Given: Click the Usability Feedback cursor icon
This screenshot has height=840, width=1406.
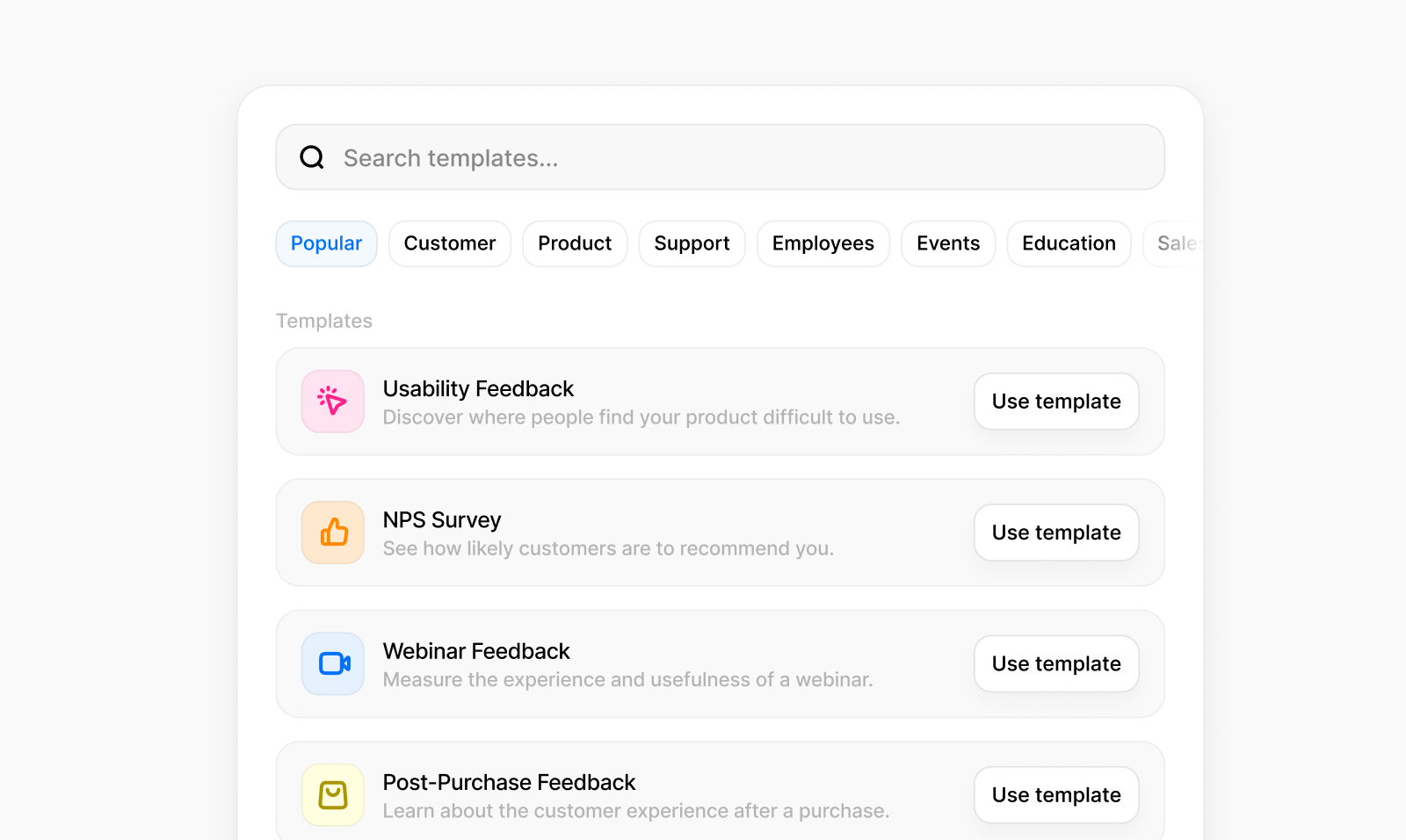Looking at the screenshot, I should tap(333, 402).
